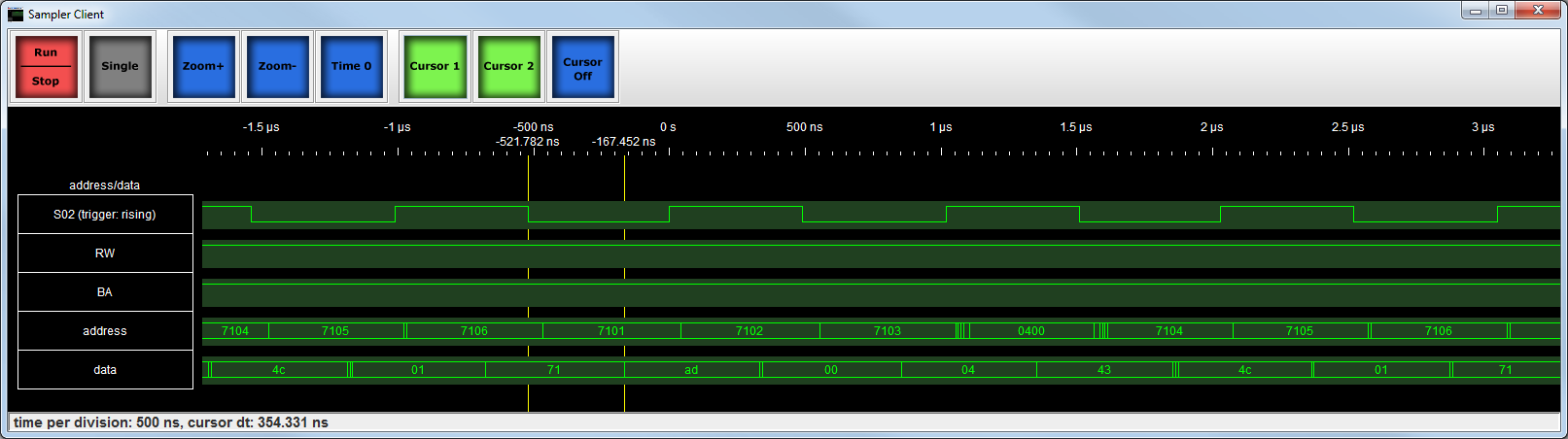Image resolution: width=1568 pixels, height=439 pixels.
Task: Activate the green Cursor 2 button
Action: pos(508,66)
